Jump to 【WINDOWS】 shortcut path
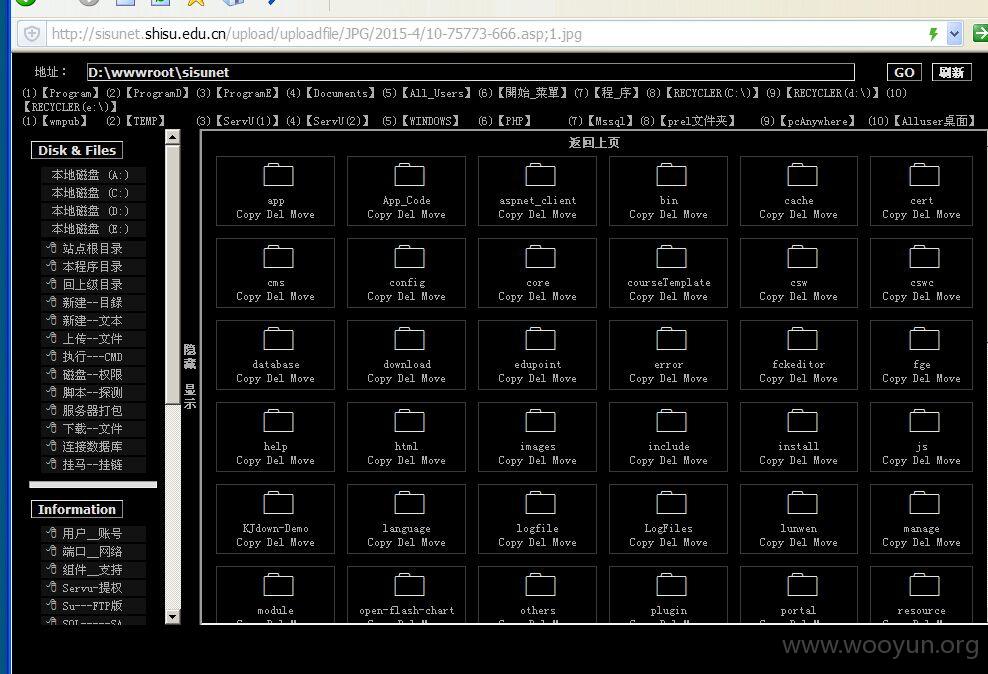Image resolution: width=988 pixels, height=674 pixels. coord(429,121)
